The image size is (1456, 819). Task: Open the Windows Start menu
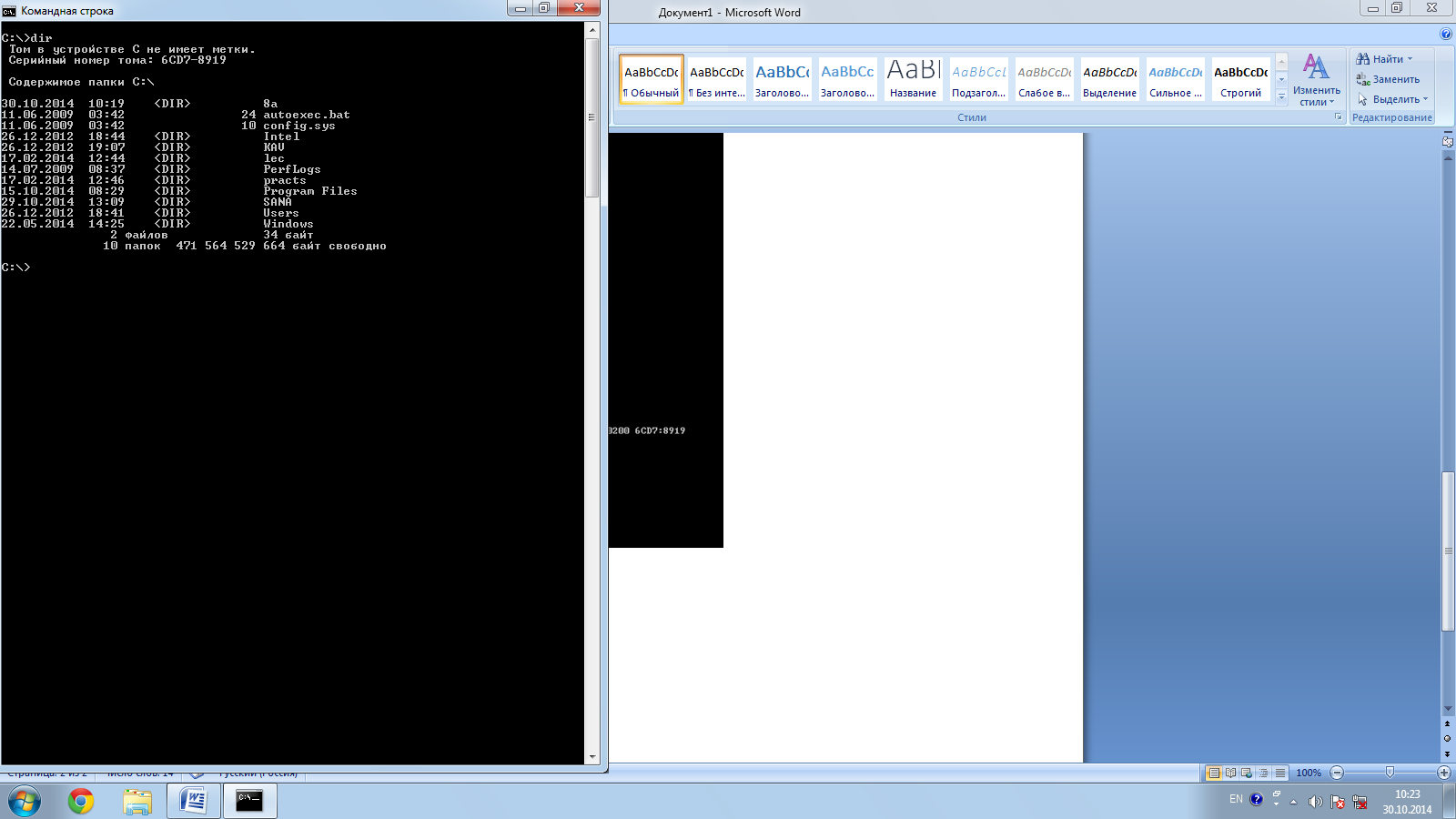click(x=25, y=802)
